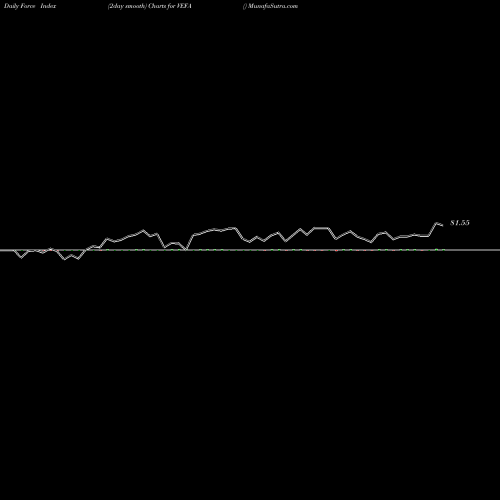Click the final endpoint of the force index line

(443, 226)
